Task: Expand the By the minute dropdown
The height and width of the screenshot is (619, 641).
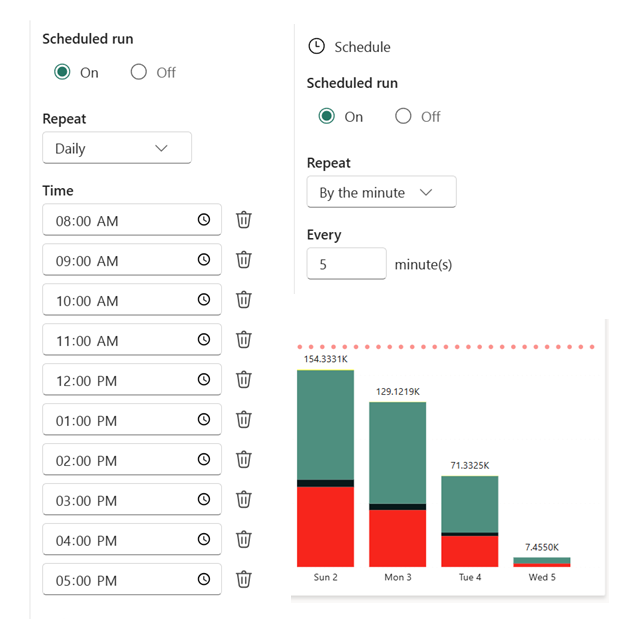Action: tap(381, 192)
